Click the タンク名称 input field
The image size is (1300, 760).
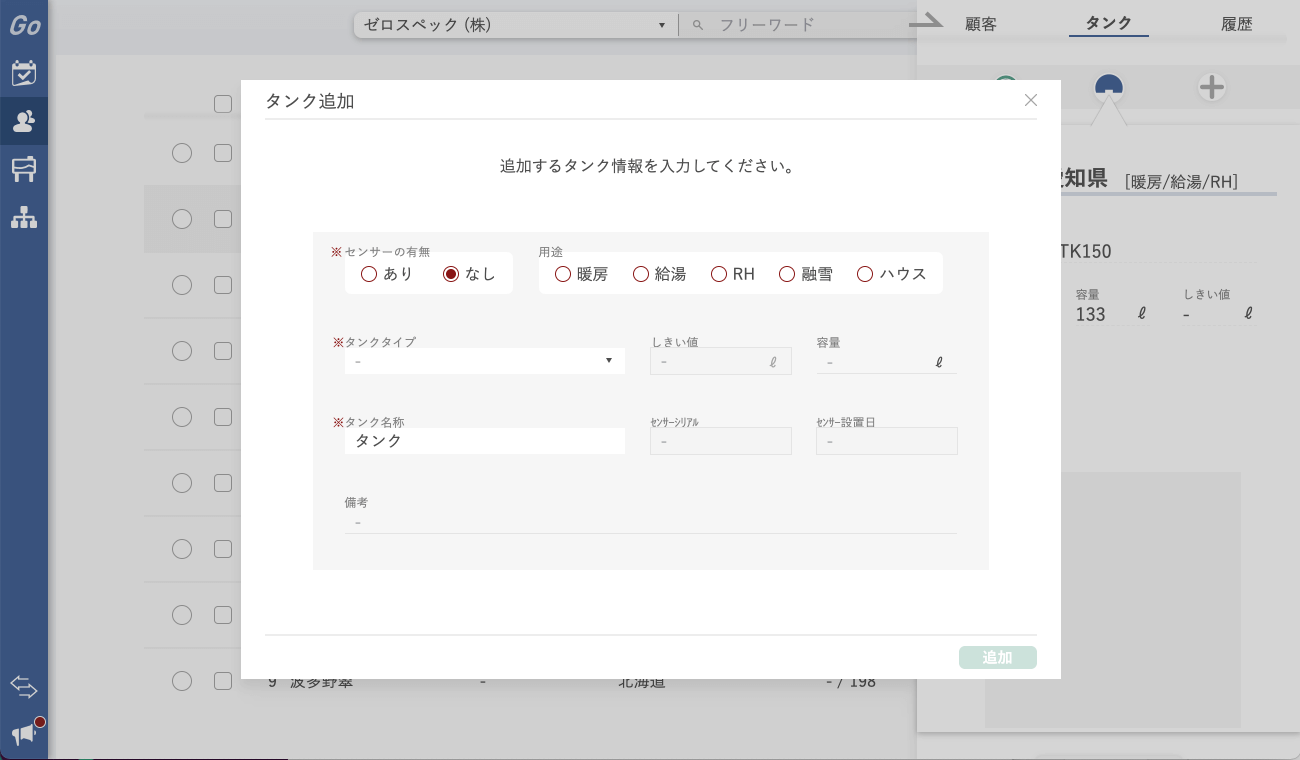click(485, 441)
